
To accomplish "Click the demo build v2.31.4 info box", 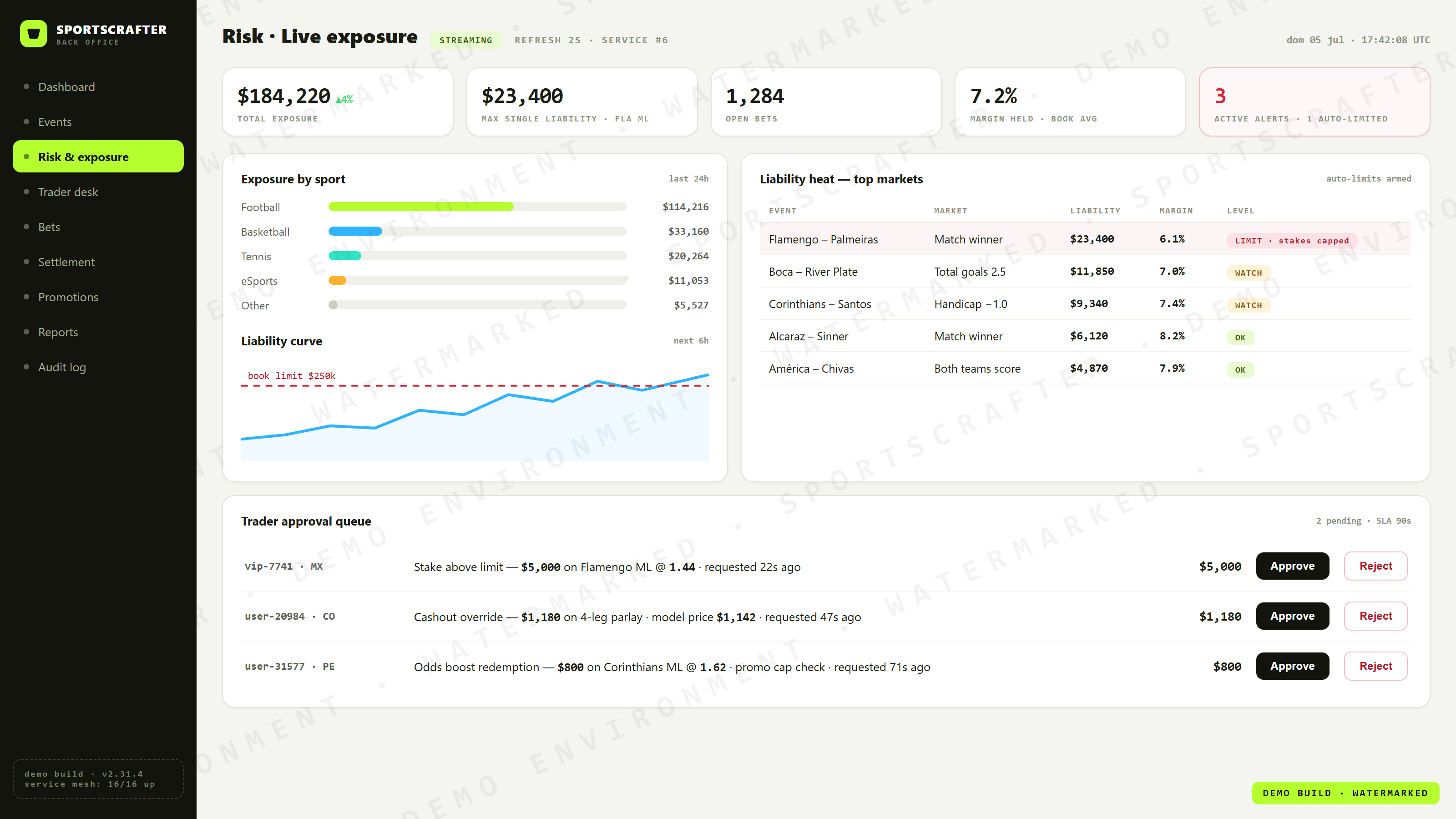I will (x=98, y=779).
